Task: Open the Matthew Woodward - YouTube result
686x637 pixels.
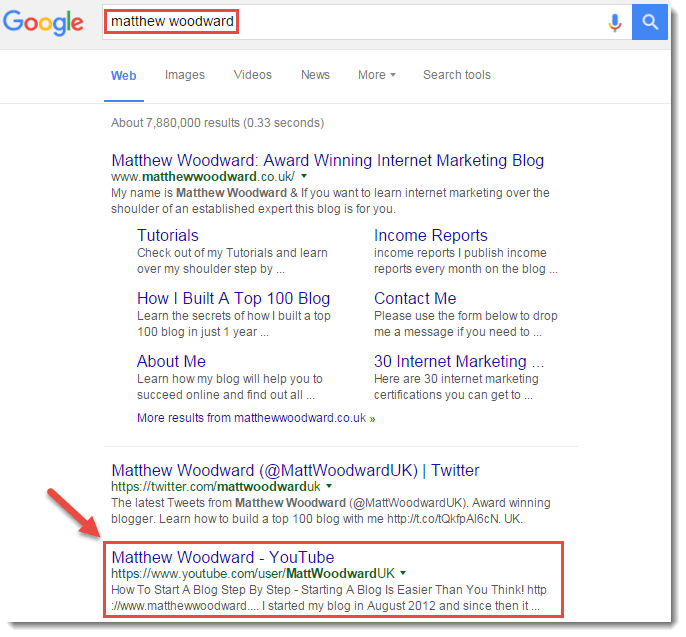Action: pos(223,557)
